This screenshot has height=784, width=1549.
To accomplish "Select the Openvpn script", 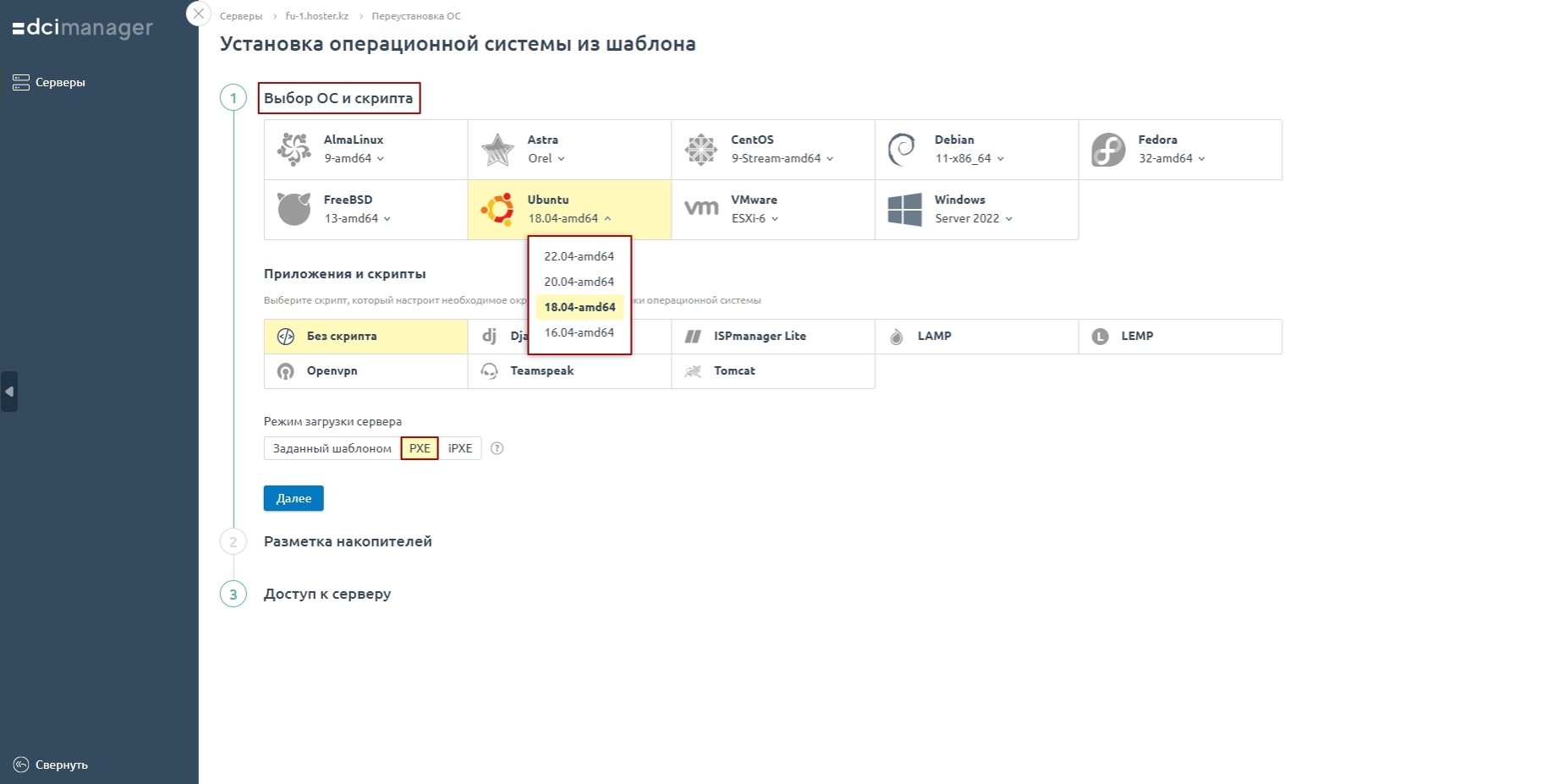I will pyautogui.click(x=365, y=371).
